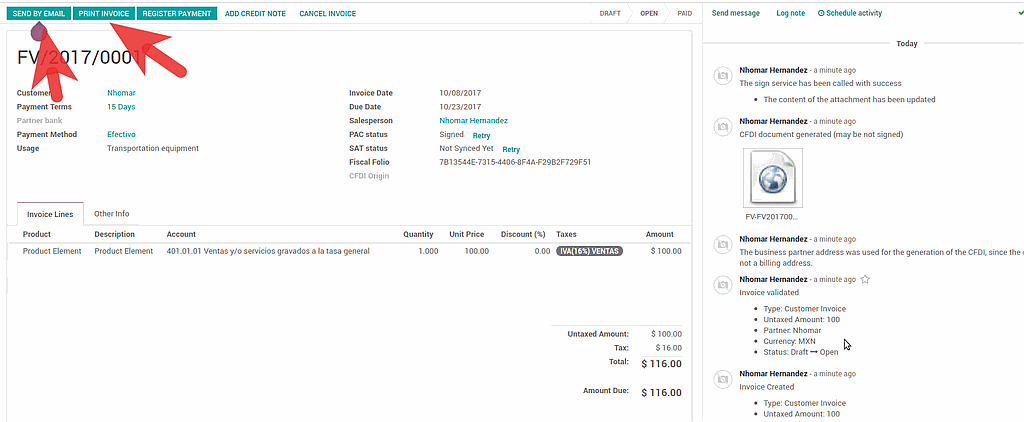Click the Register Payment button
The image size is (1024, 422).
(x=177, y=14)
